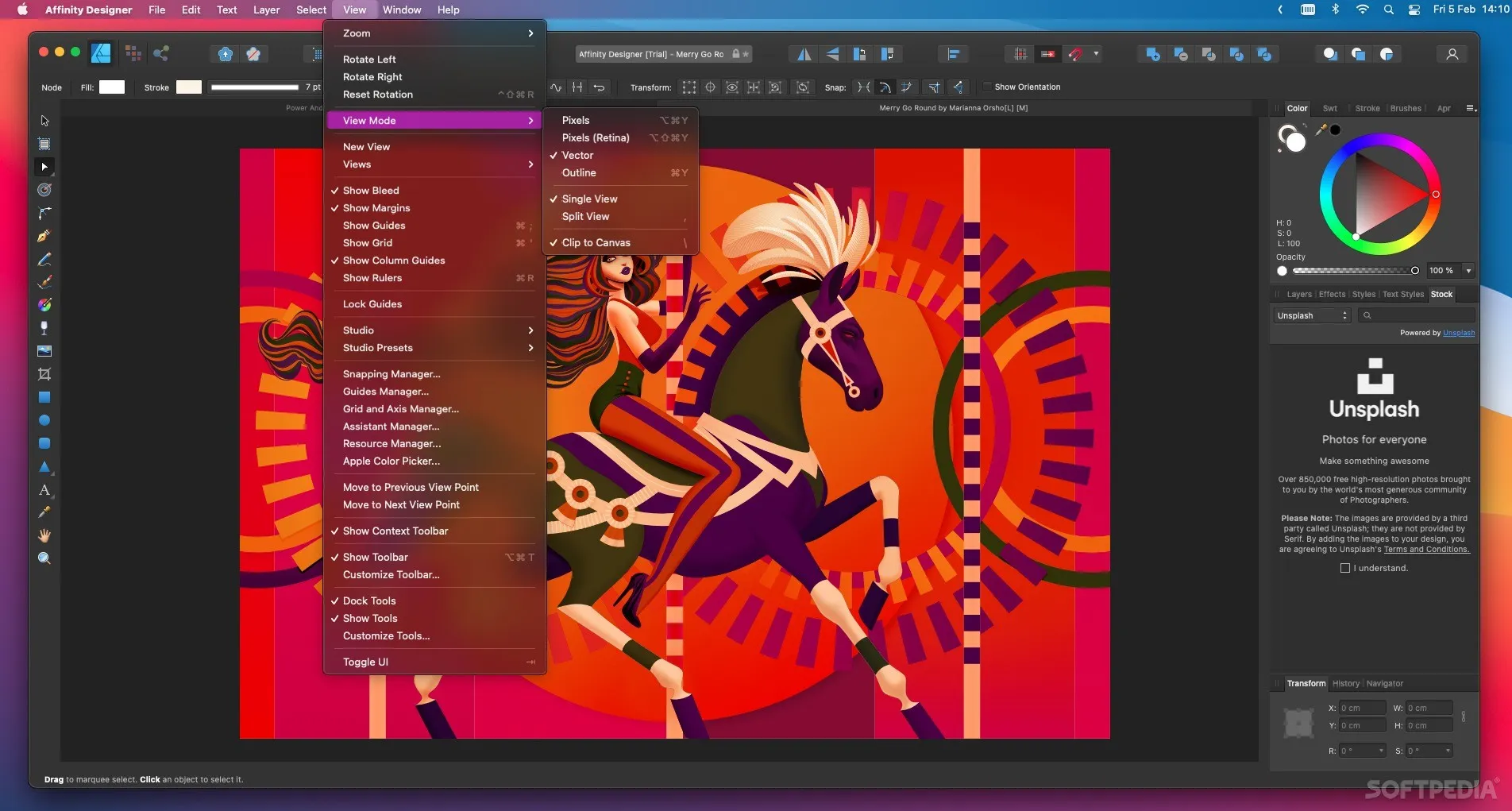Open the opacity percentage dropdown arrow
Image resolution: width=1512 pixels, height=811 pixels.
(1468, 271)
